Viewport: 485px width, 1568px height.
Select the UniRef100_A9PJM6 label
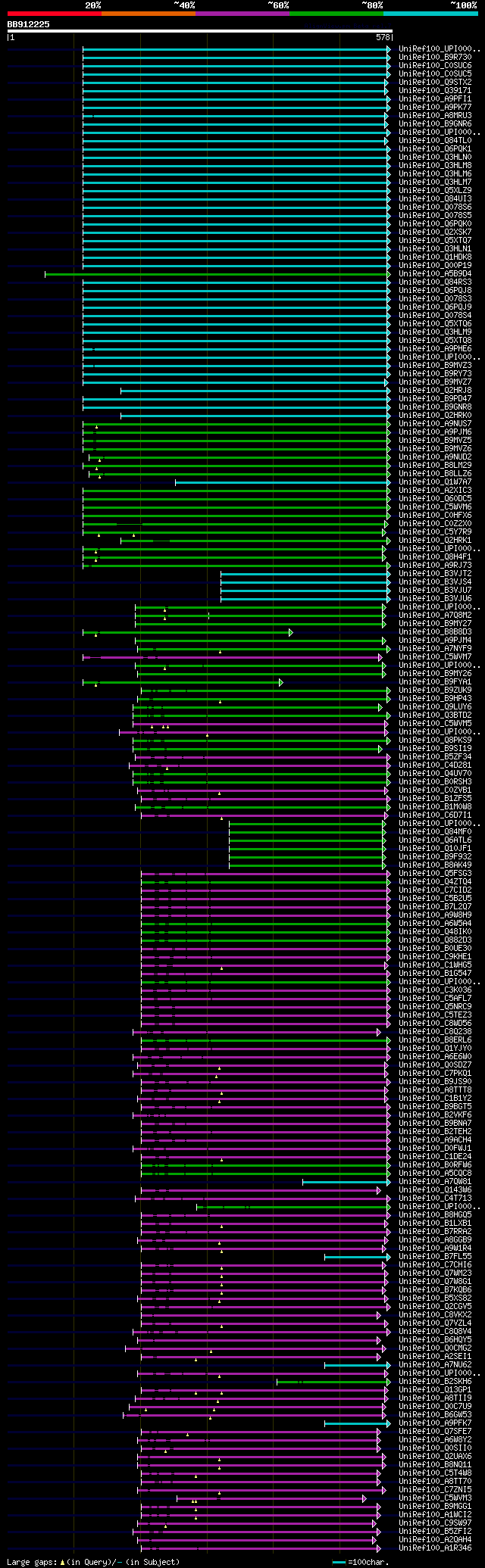(435, 432)
